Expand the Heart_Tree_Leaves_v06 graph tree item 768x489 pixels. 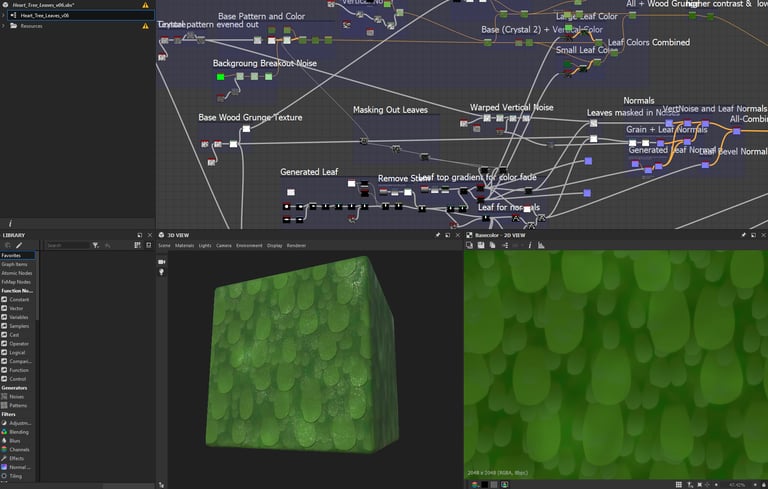point(4,15)
